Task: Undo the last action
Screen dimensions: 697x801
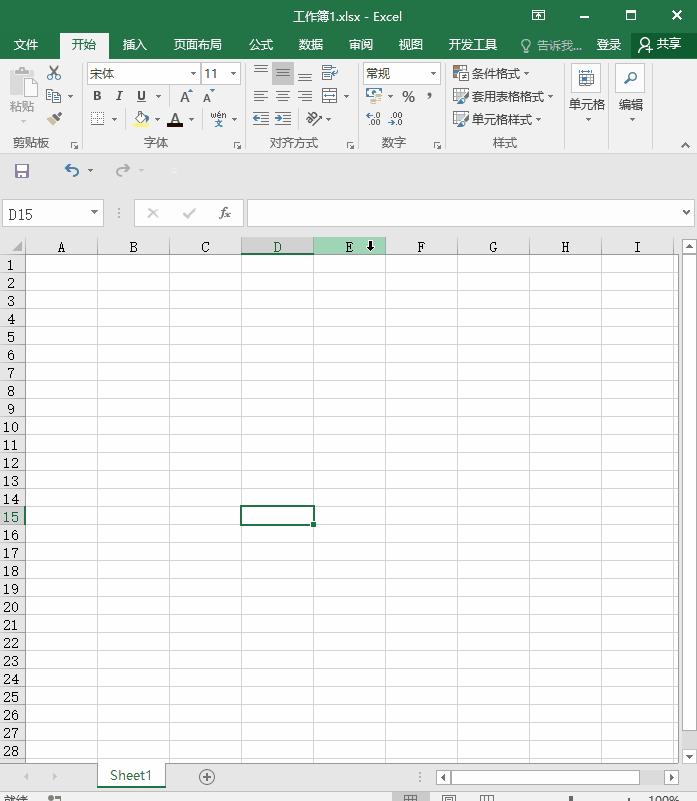Action: click(x=71, y=171)
